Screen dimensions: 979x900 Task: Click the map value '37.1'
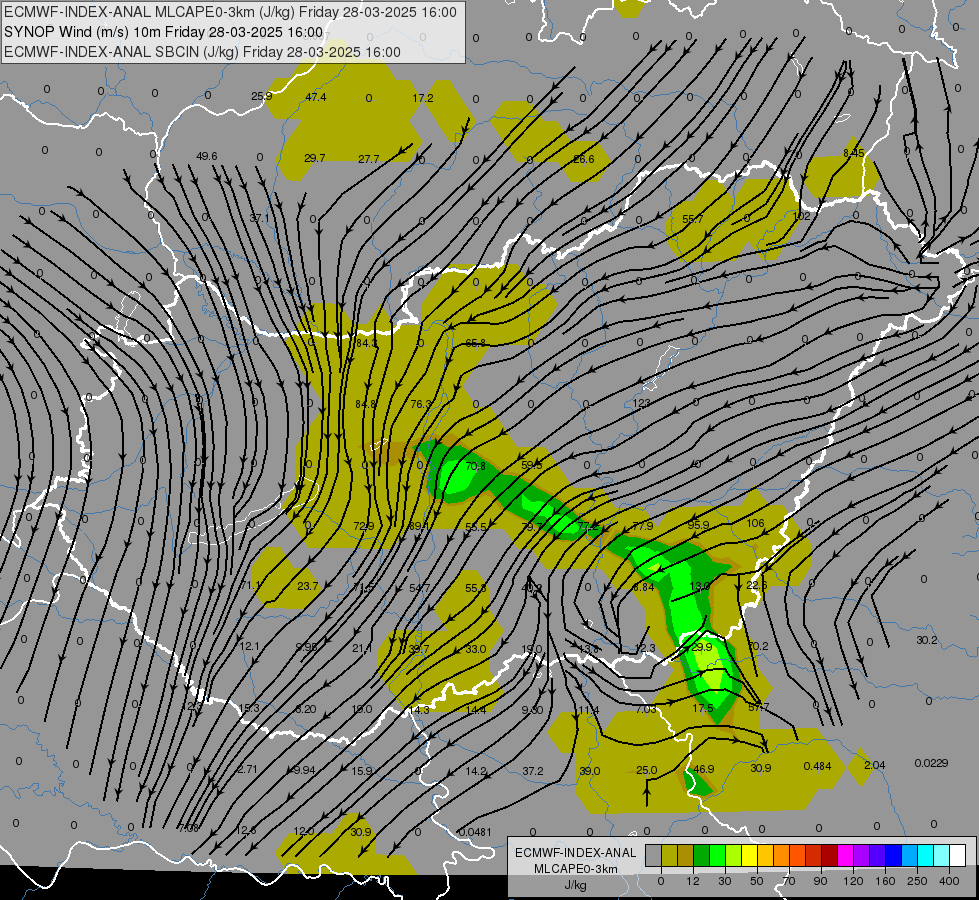[x=260, y=218]
